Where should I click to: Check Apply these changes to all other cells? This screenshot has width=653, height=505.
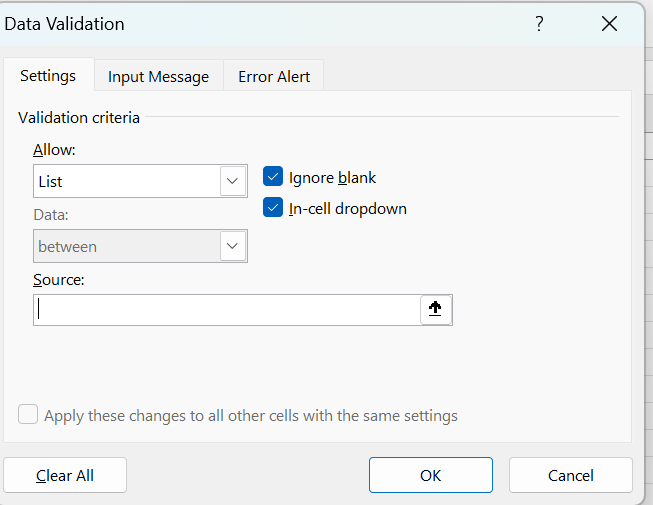coord(28,414)
